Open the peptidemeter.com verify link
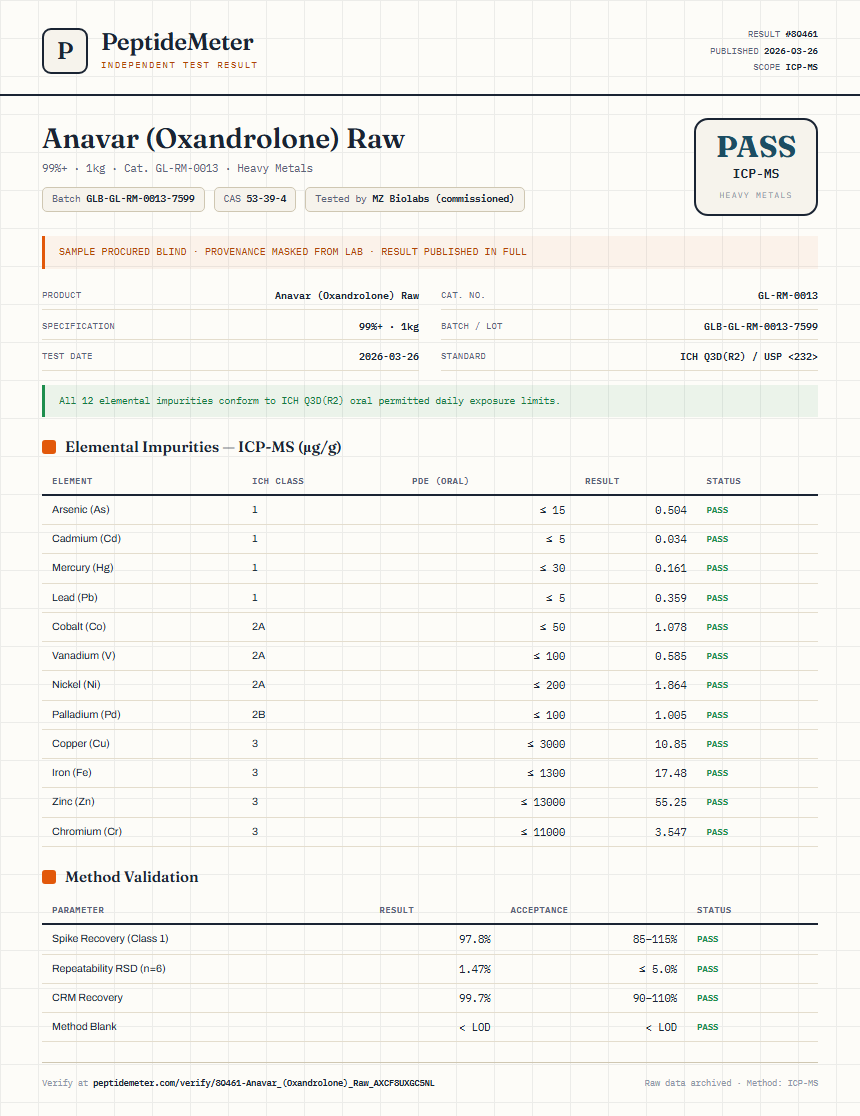The width and height of the screenshot is (860, 1116). 263,1083
